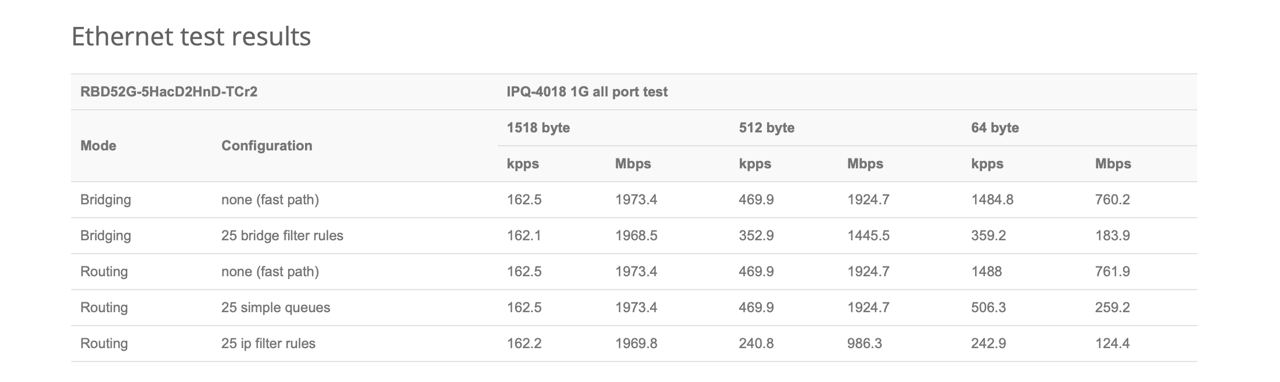Select the 986.3 Mbps value
This screenshot has height=382, width=1280.
[x=864, y=344]
